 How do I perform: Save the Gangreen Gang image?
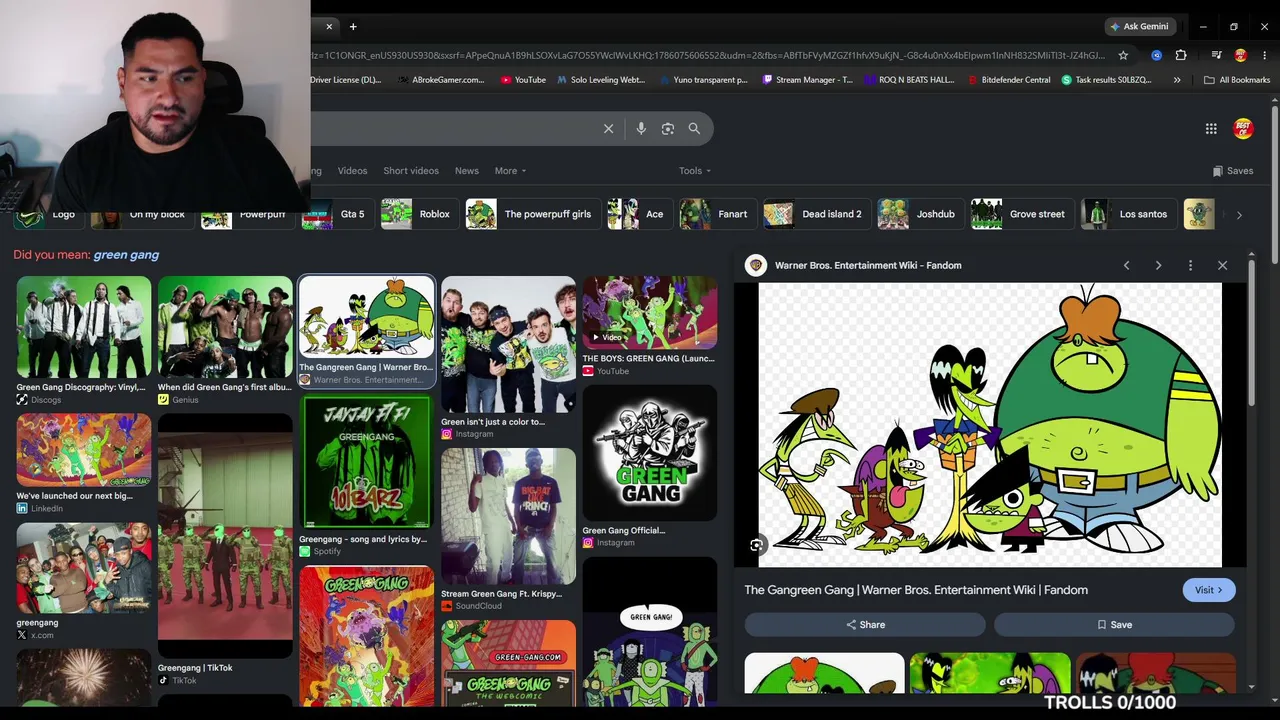pyautogui.click(x=1114, y=625)
